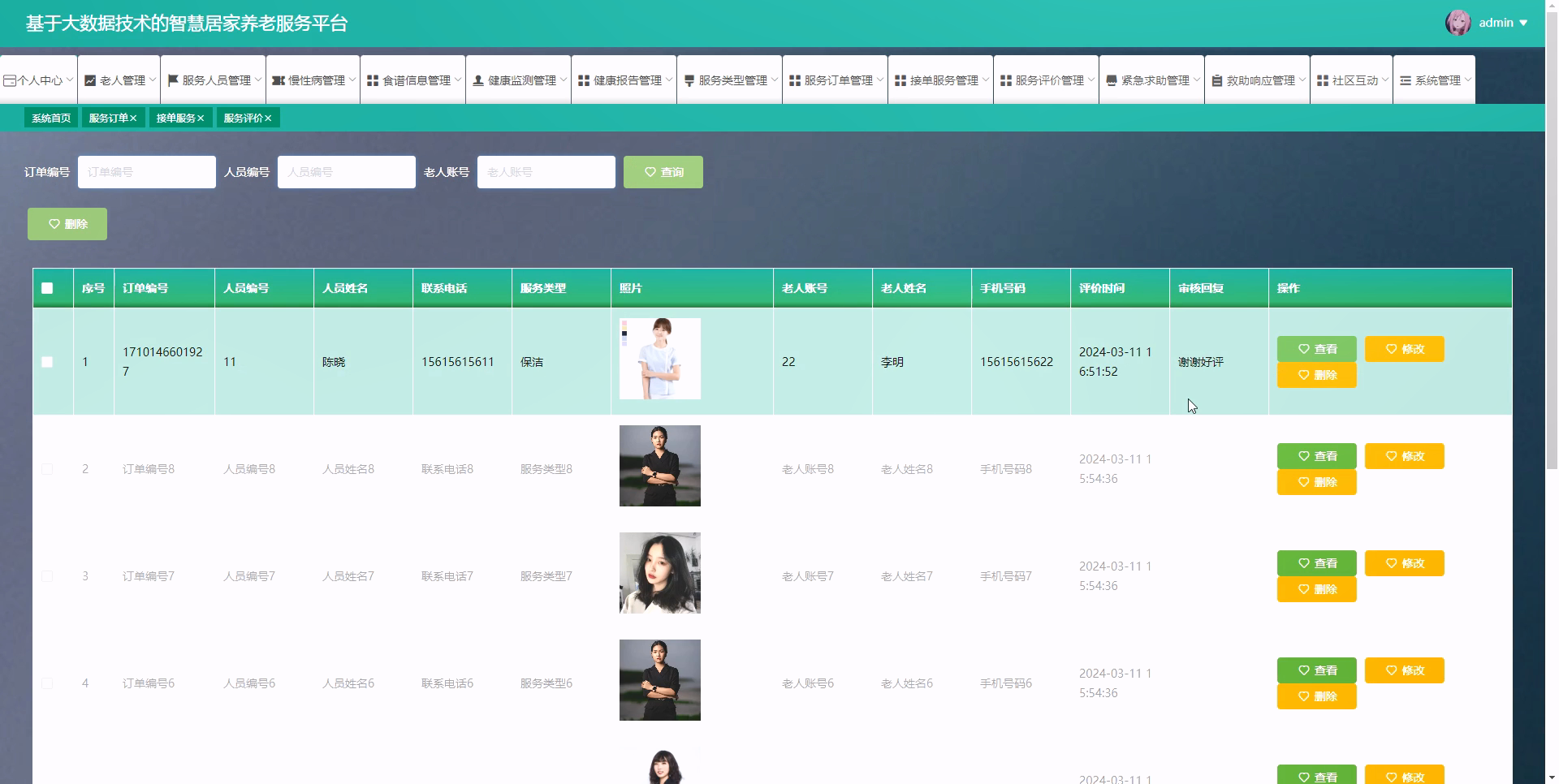The image size is (1559, 784).
Task: Open the photo in 订单编号8 row
Action: [x=660, y=466]
